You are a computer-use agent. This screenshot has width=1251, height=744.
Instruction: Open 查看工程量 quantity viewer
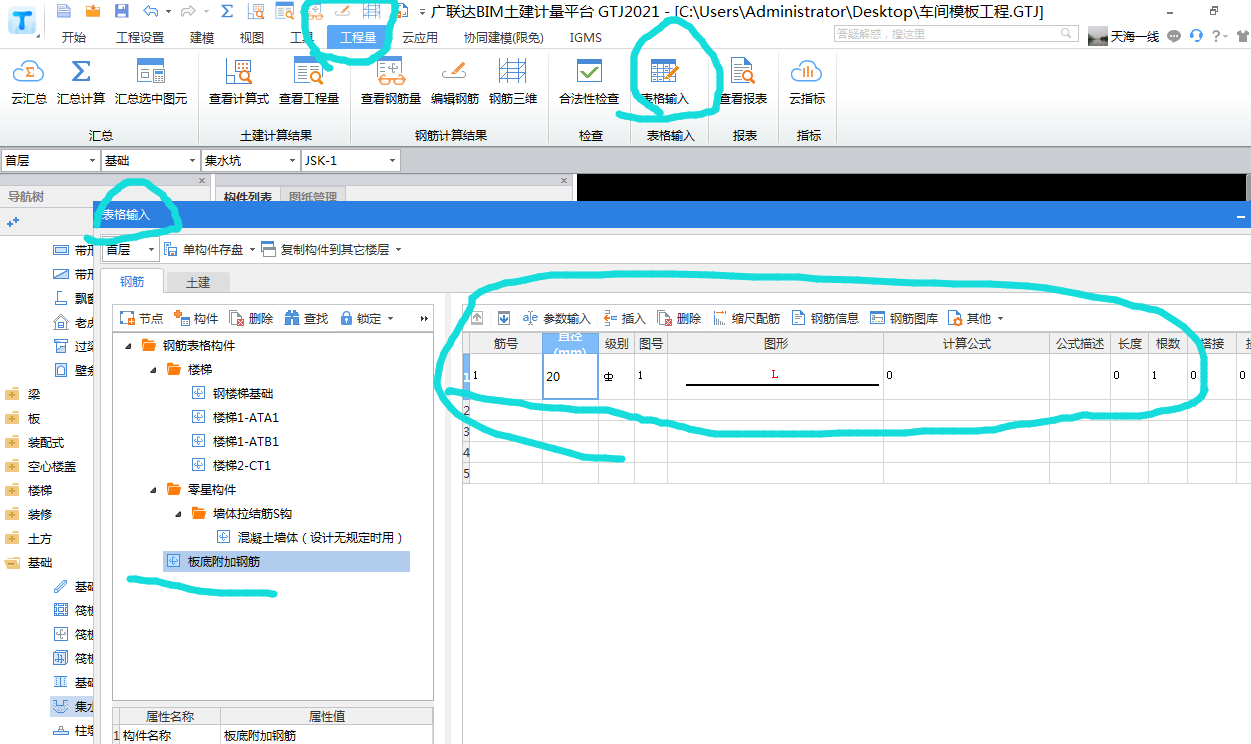[309, 81]
